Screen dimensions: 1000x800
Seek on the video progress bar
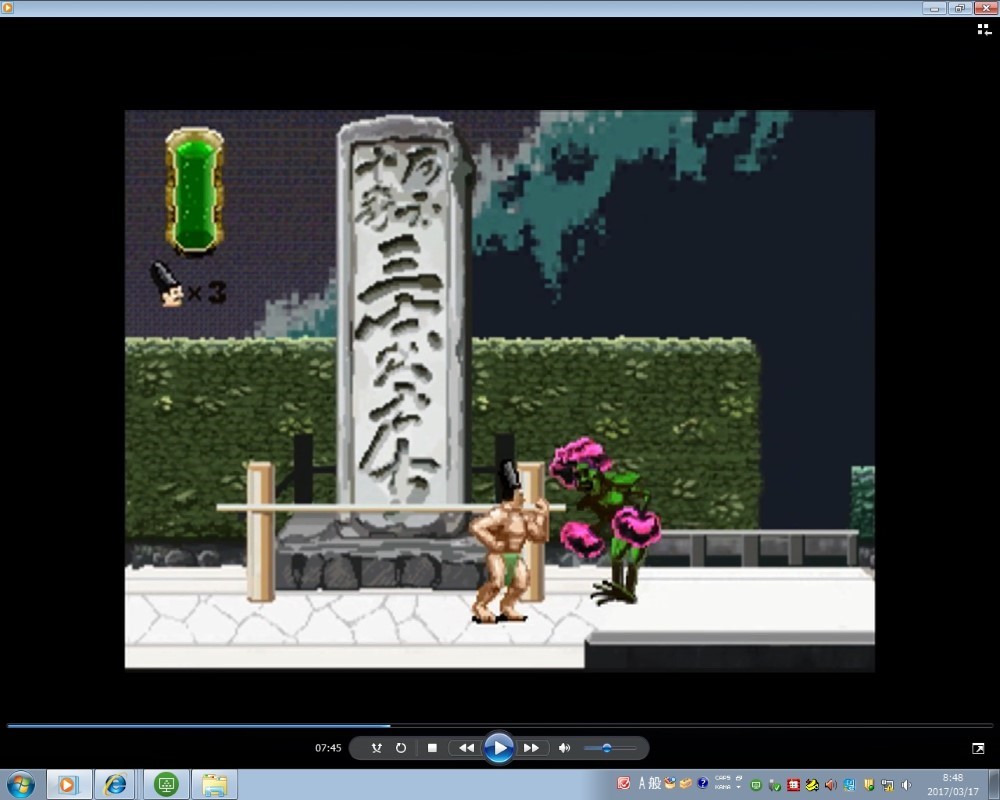pos(500,725)
